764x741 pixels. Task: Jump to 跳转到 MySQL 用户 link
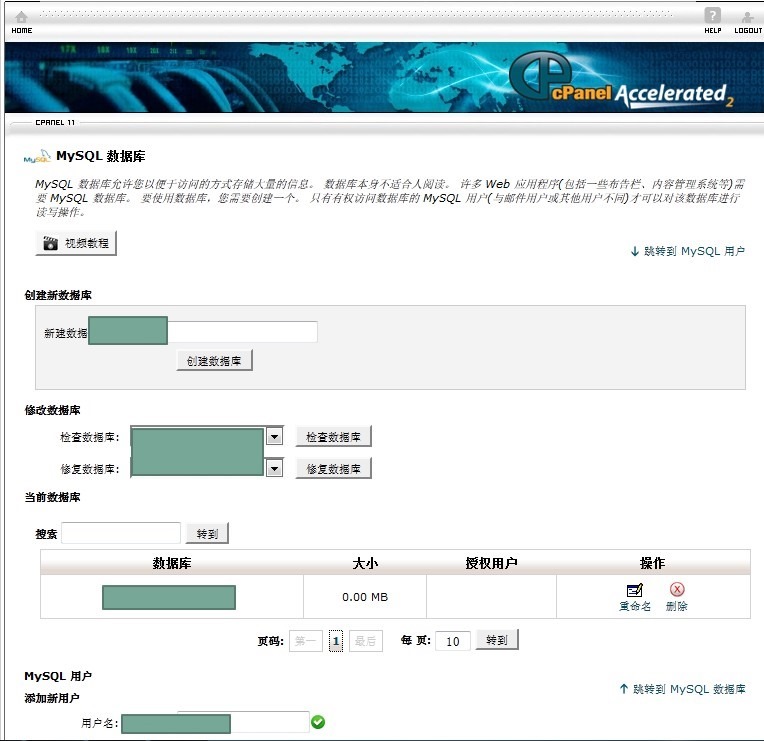click(x=688, y=251)
